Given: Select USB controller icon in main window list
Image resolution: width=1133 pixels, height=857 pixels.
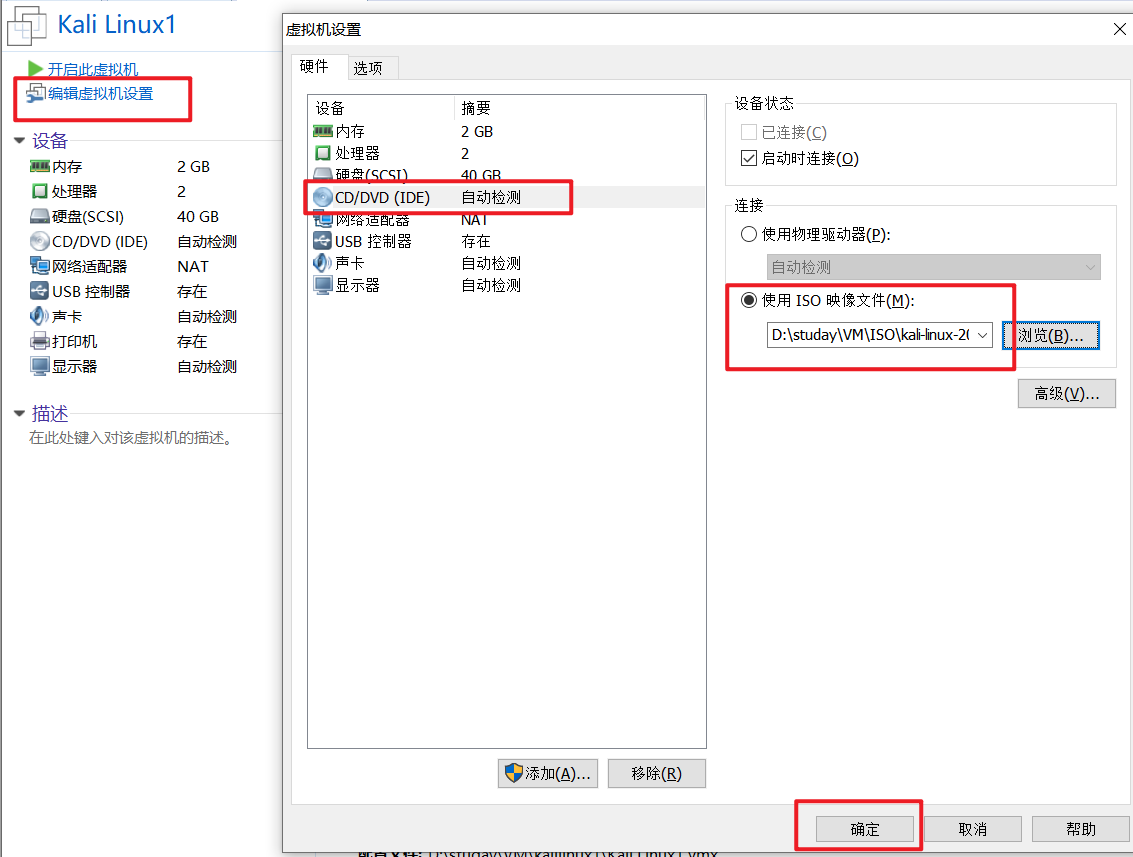Looking at the screenshot, I should click(40, 291).
